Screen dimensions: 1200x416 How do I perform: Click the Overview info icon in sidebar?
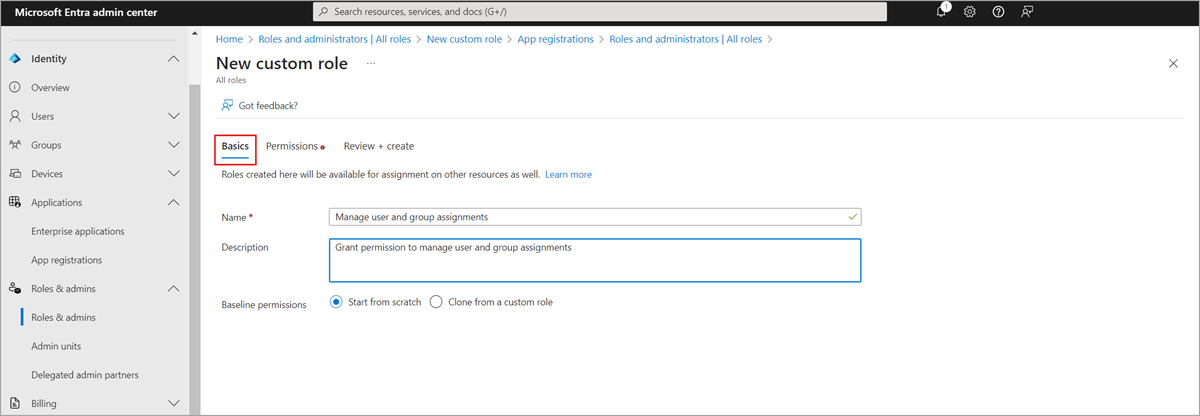(15, 88)
